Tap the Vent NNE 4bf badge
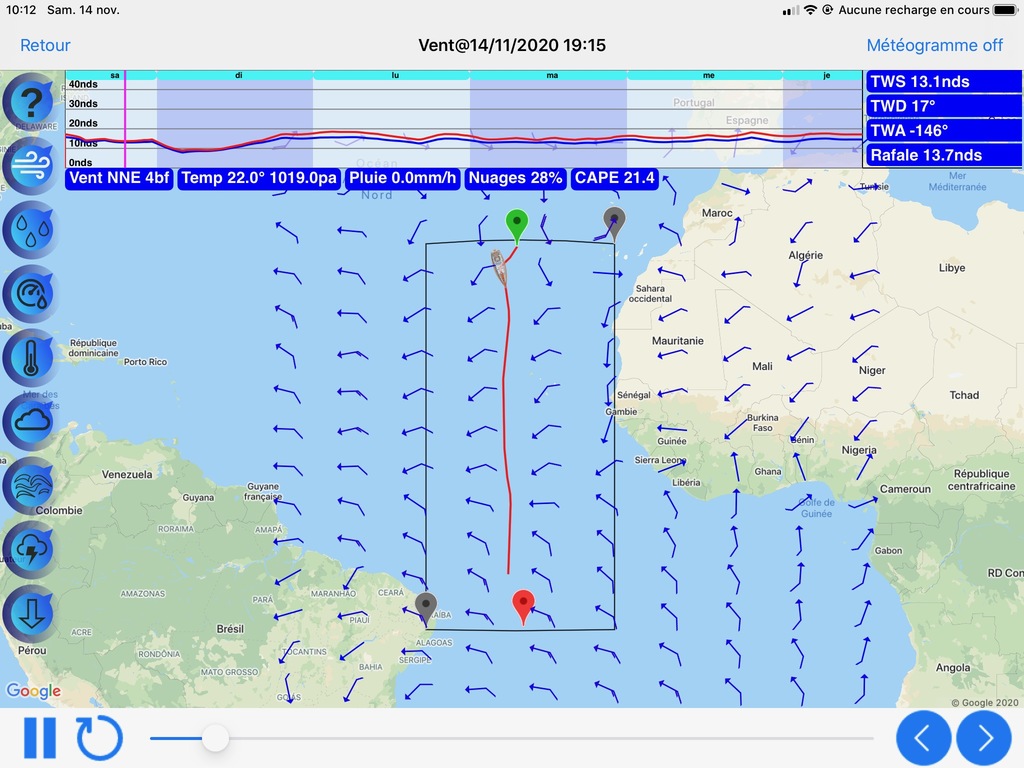Screen dimensions: 1024x768 point(119,178)
